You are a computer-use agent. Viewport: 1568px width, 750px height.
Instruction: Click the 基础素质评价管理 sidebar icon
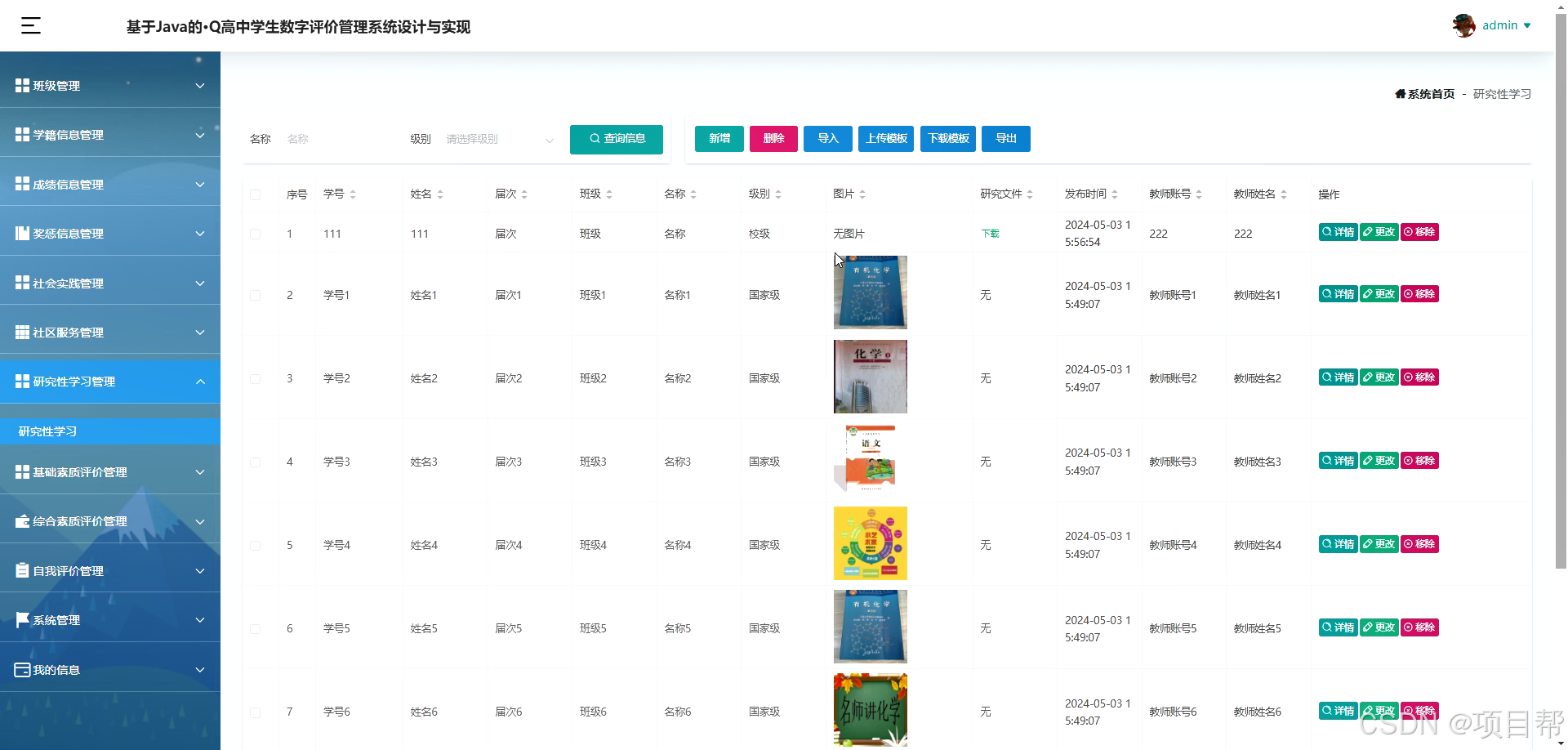click(22, 472)
